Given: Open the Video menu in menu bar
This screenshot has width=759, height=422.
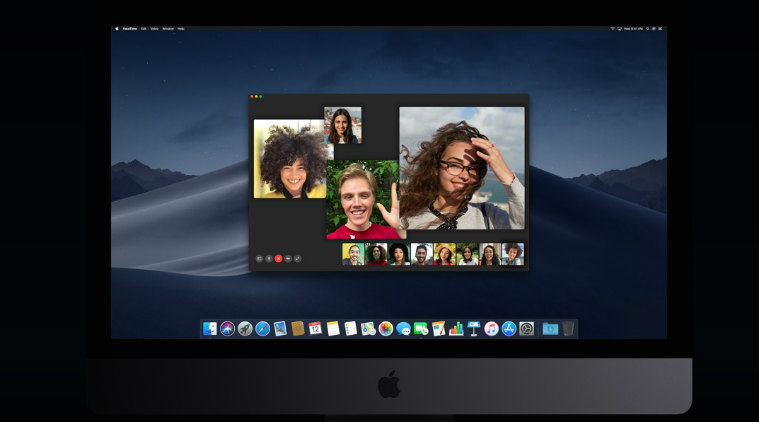Looking at the screenshot, I should pyautogui.click(x=156, y=28).
